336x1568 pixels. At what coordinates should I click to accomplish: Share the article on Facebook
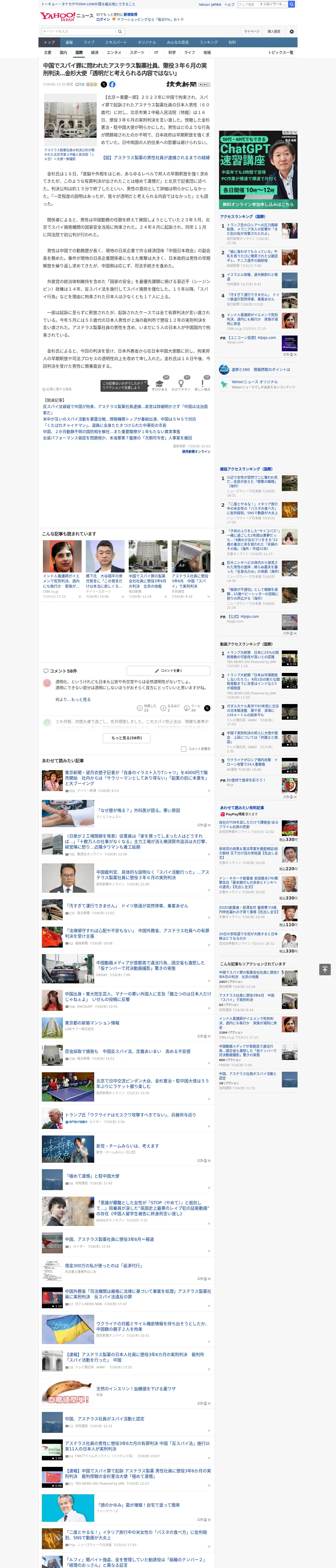pyautogui.click(x=112, y=85)
